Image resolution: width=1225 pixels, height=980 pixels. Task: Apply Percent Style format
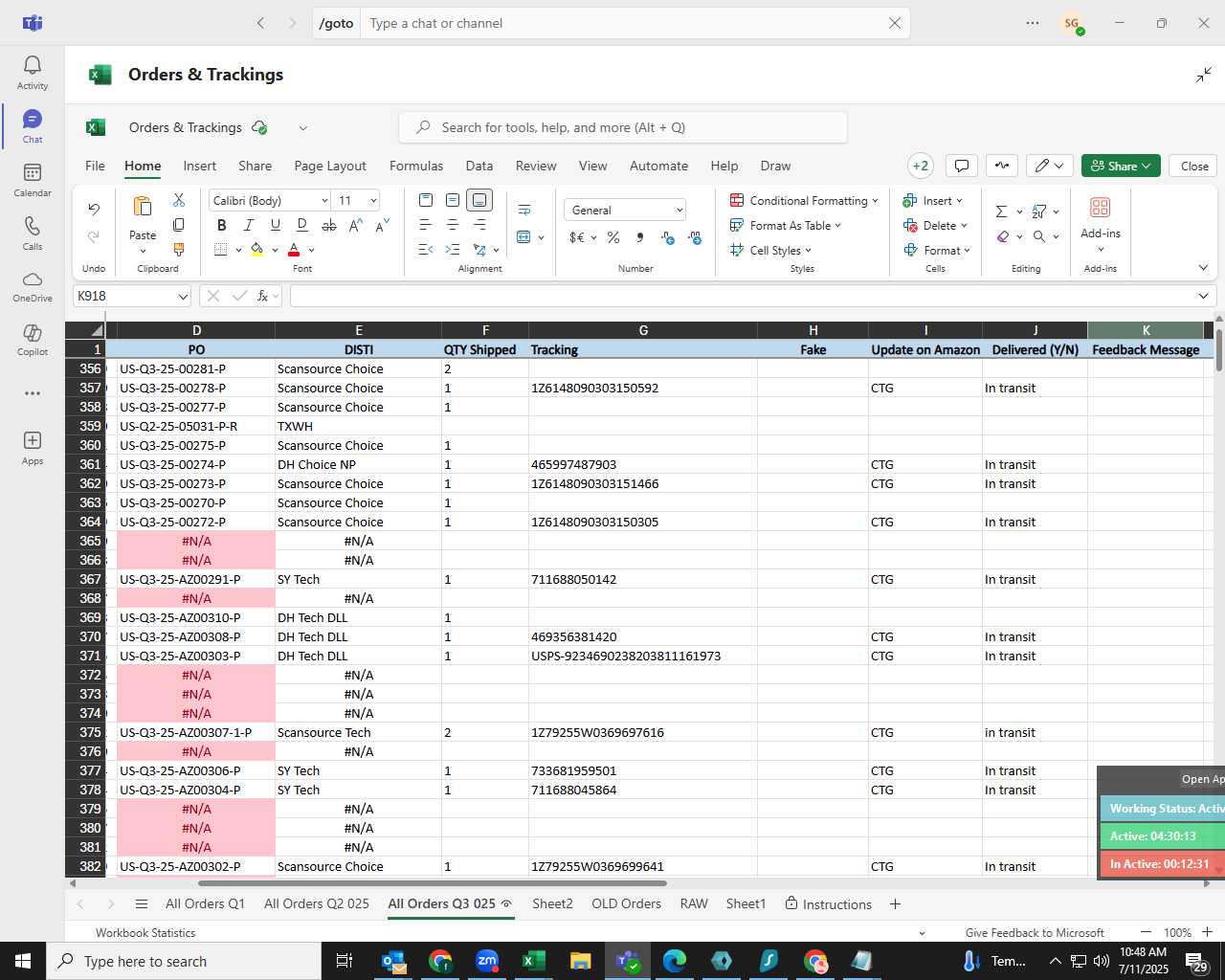[x=613, y=237]
